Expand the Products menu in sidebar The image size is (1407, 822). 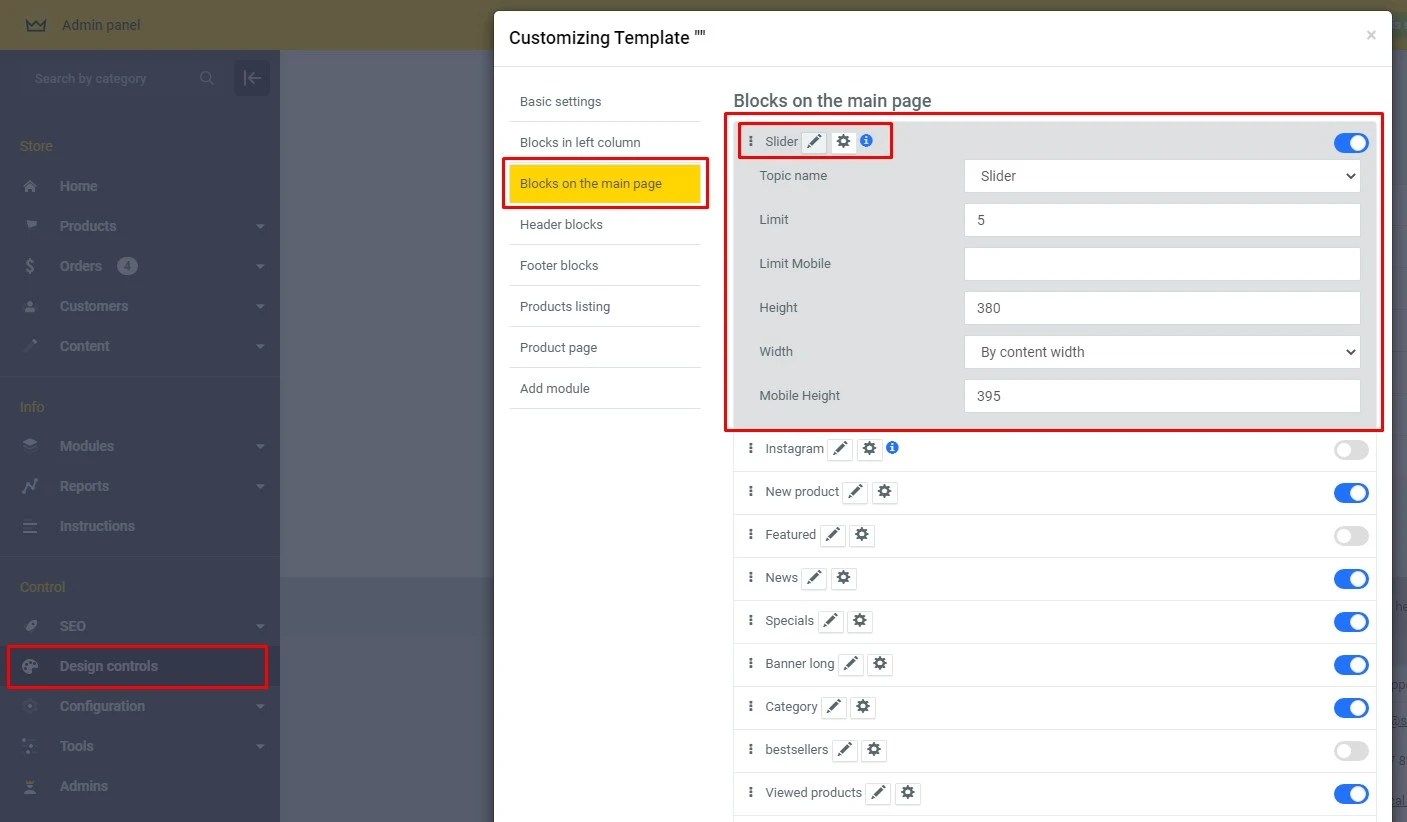(x=88, y=226)
